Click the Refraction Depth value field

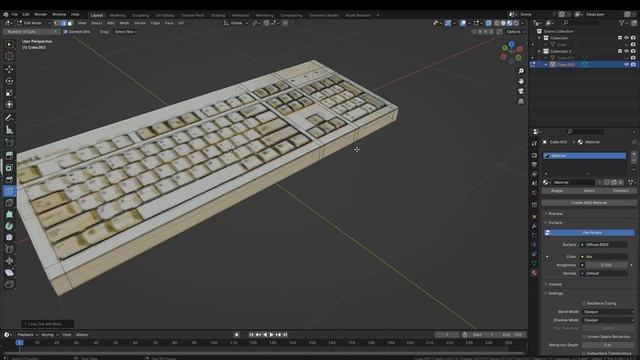(x=608, y=345)
